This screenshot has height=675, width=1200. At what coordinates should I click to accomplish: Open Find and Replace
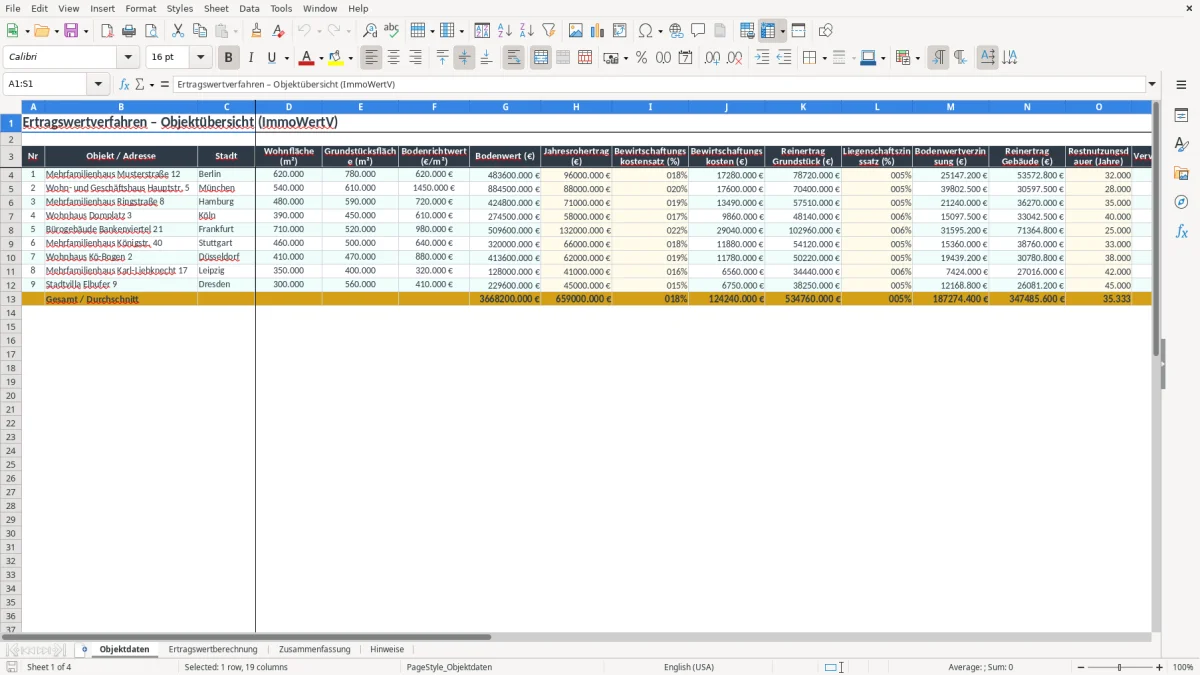coord(370,31)
